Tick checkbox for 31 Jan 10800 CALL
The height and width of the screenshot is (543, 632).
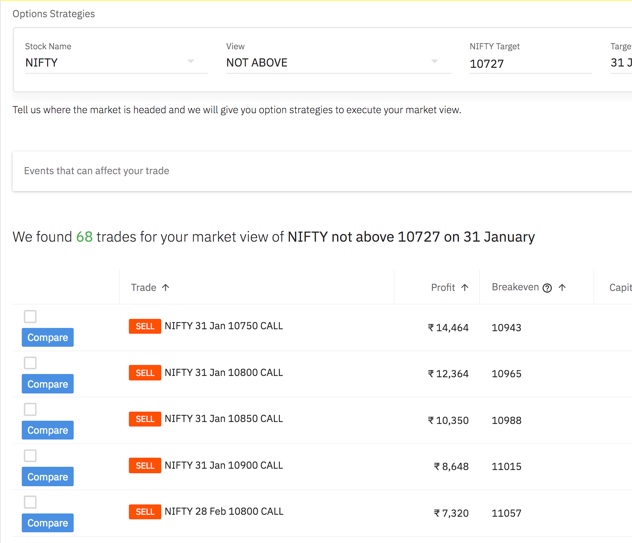pos(30,363)
